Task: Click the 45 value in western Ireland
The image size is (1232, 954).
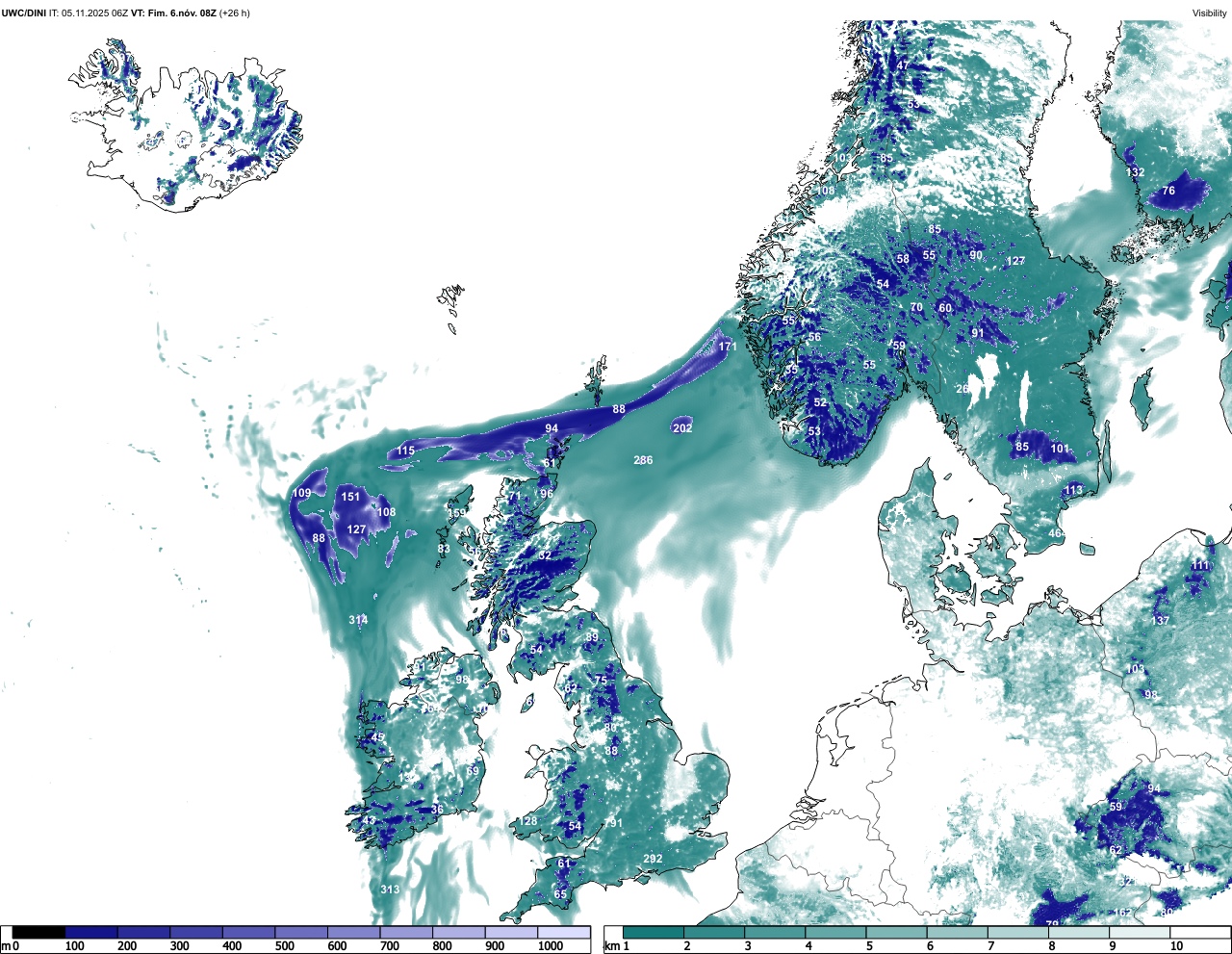Action: coord(378,737)
